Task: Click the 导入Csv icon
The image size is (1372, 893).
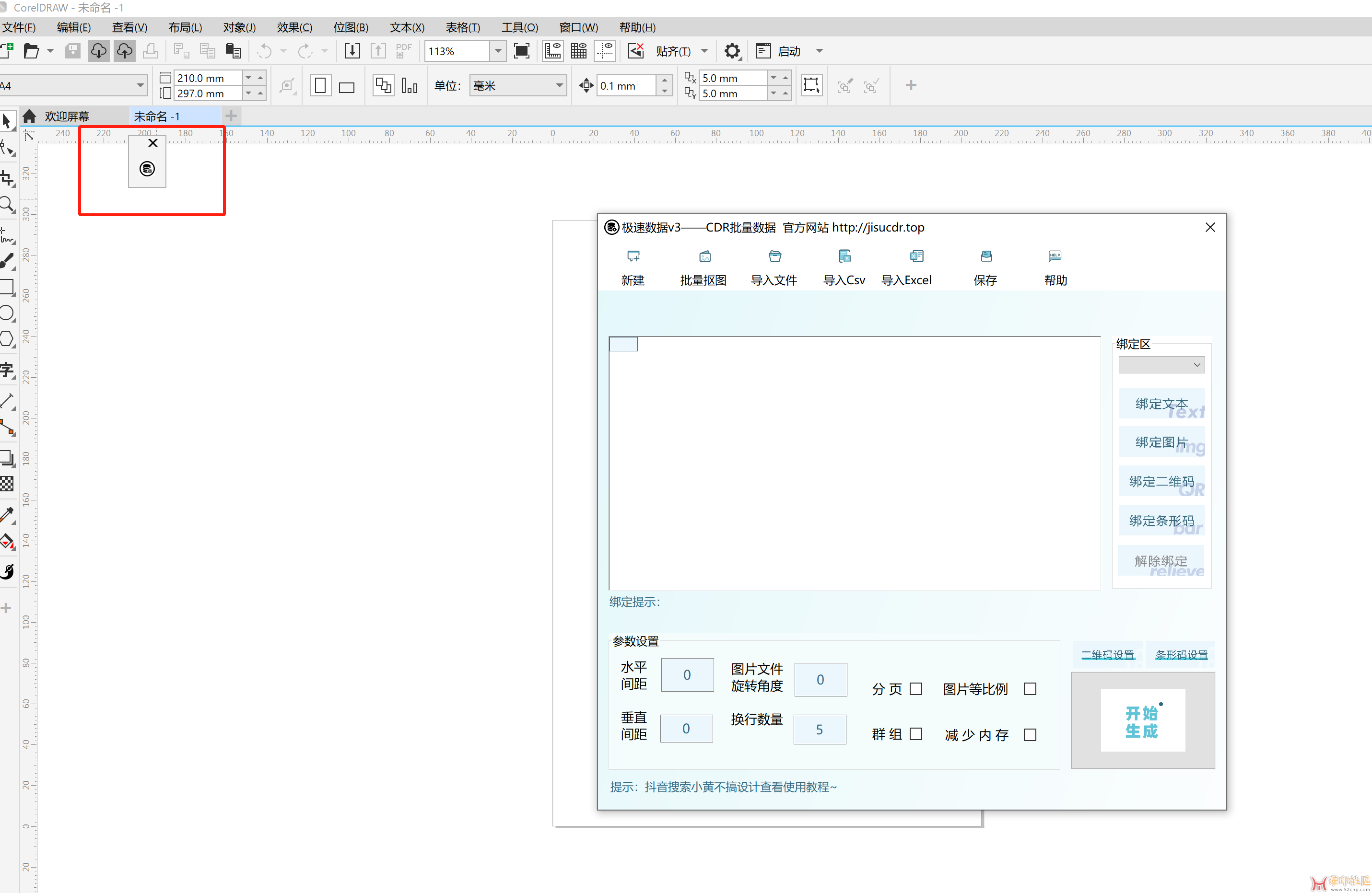Action: point(844,256)
